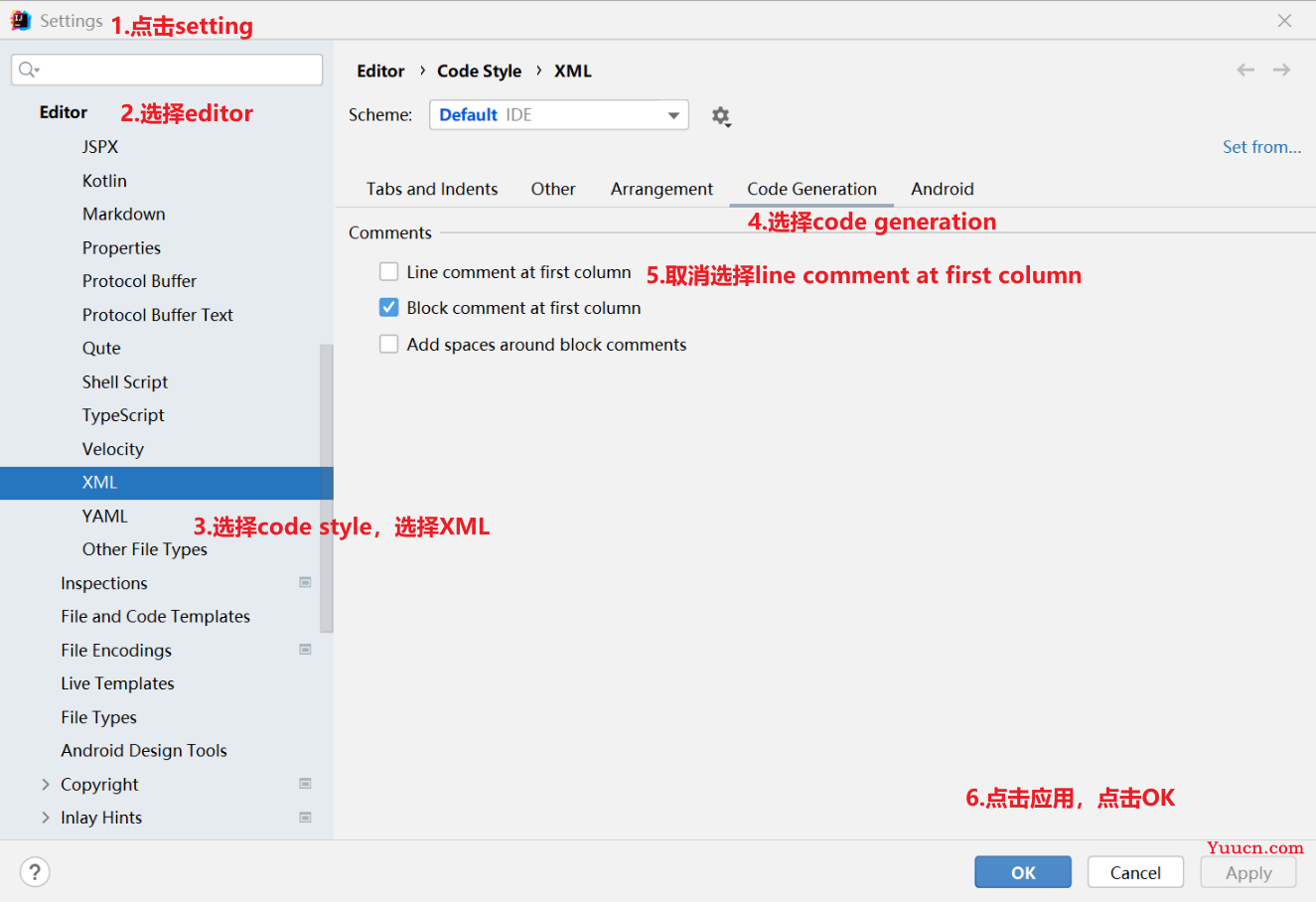Open the Android tab

point(943,189)
